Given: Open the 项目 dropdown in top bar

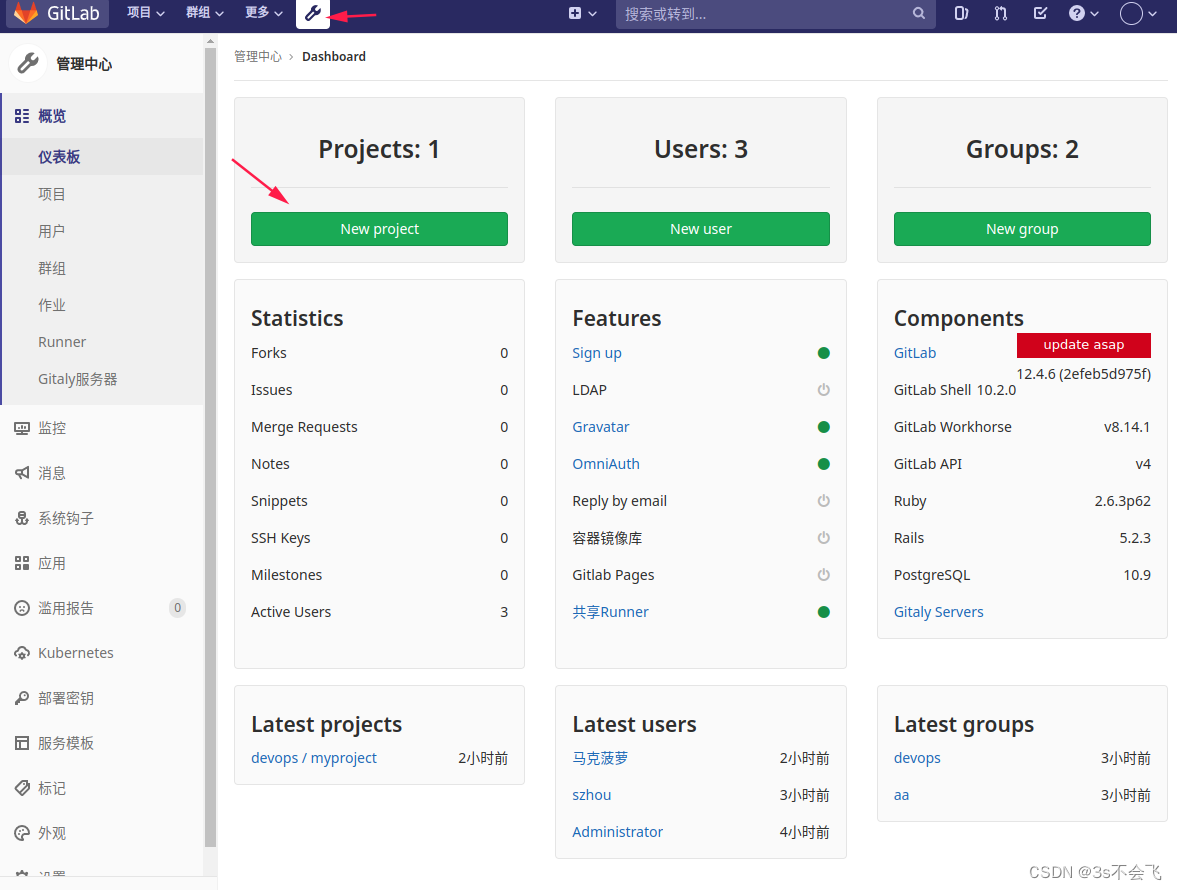Looking at the screenshot, I should [x=146, y=13].
